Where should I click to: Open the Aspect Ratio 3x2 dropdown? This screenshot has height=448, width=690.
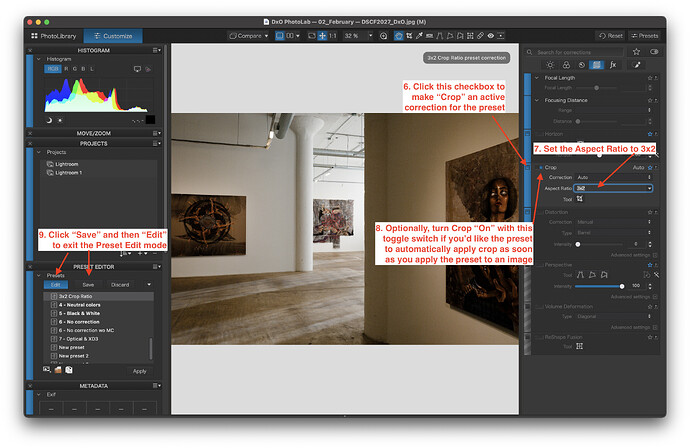tap(613, 188)
